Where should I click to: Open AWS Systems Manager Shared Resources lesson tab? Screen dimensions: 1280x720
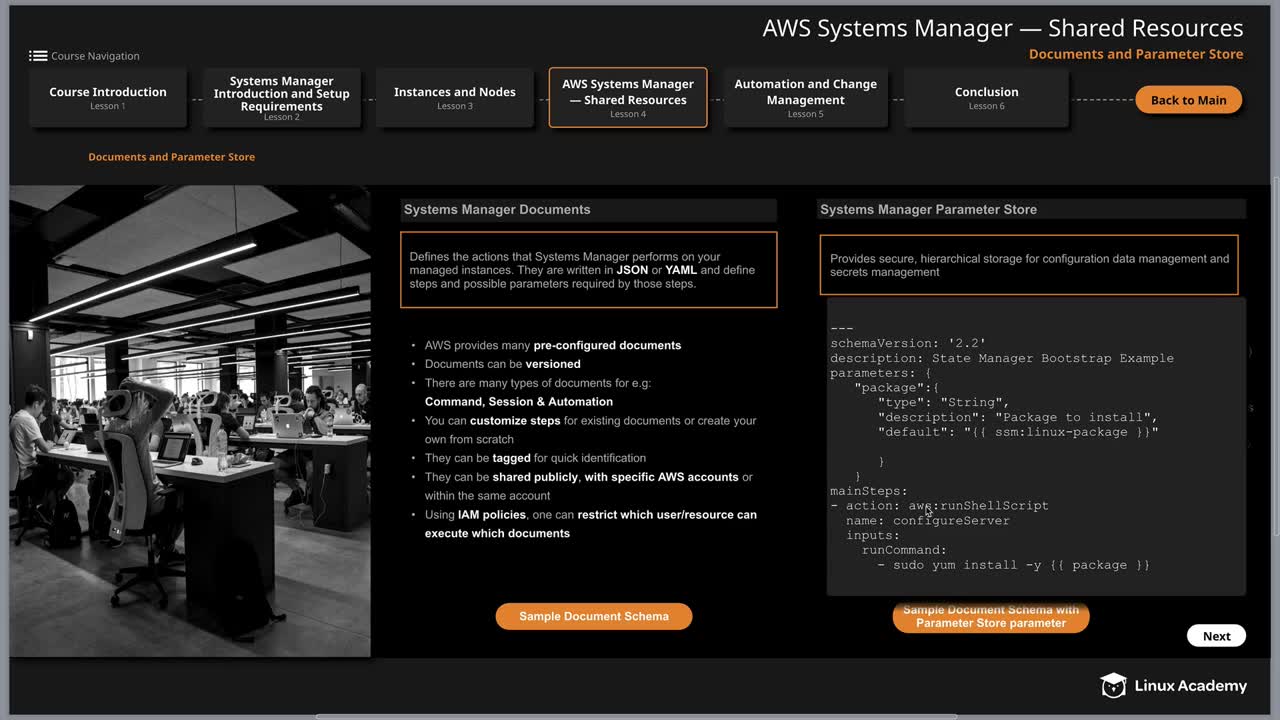(628, 97)
